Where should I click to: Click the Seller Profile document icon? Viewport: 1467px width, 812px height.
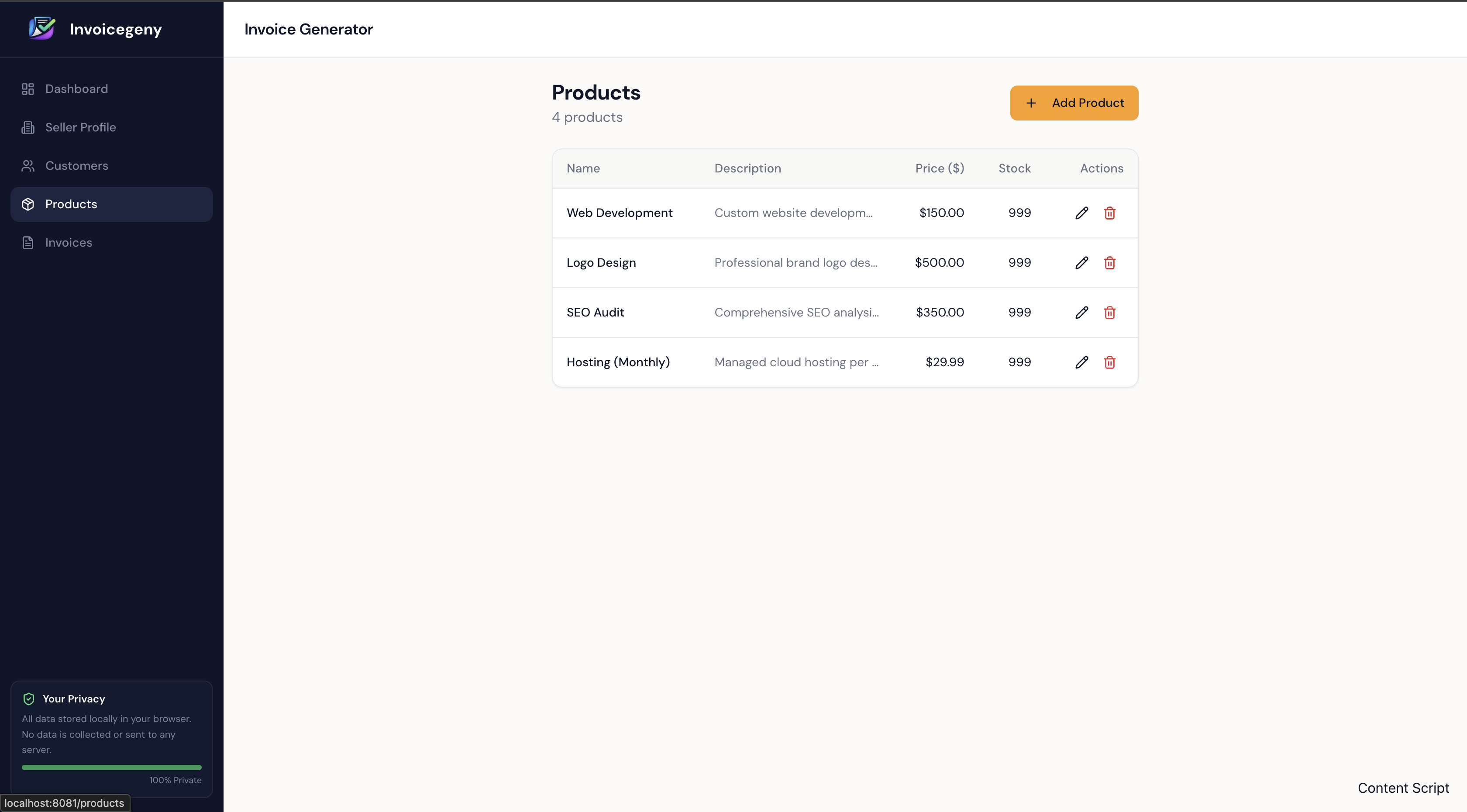point(28,127)
